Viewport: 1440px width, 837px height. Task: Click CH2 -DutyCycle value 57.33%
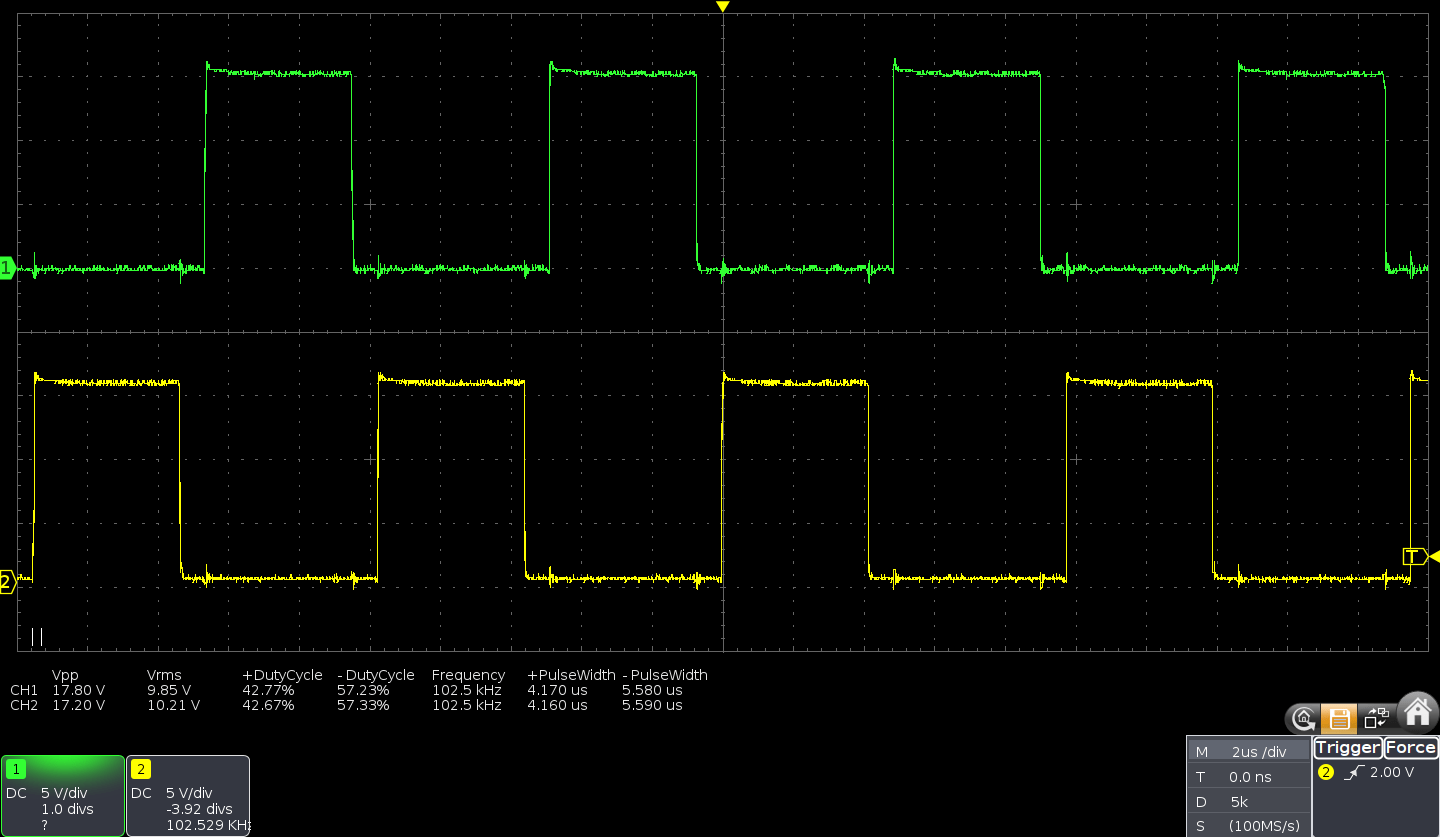point(363,705)
